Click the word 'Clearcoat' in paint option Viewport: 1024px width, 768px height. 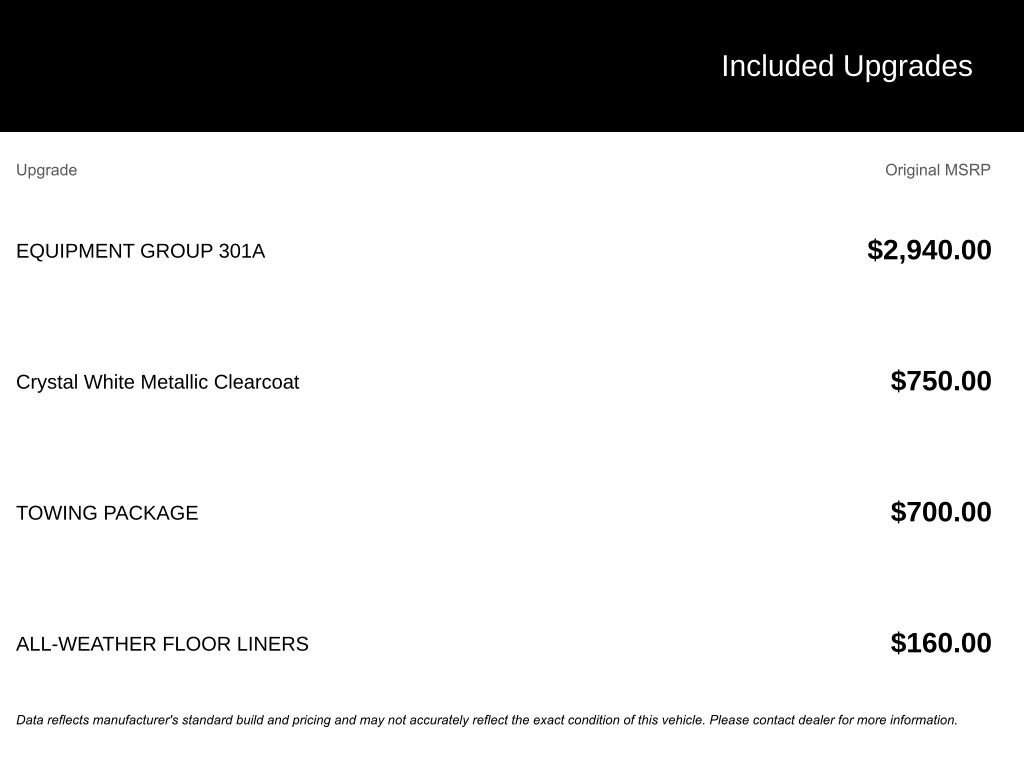256,382
